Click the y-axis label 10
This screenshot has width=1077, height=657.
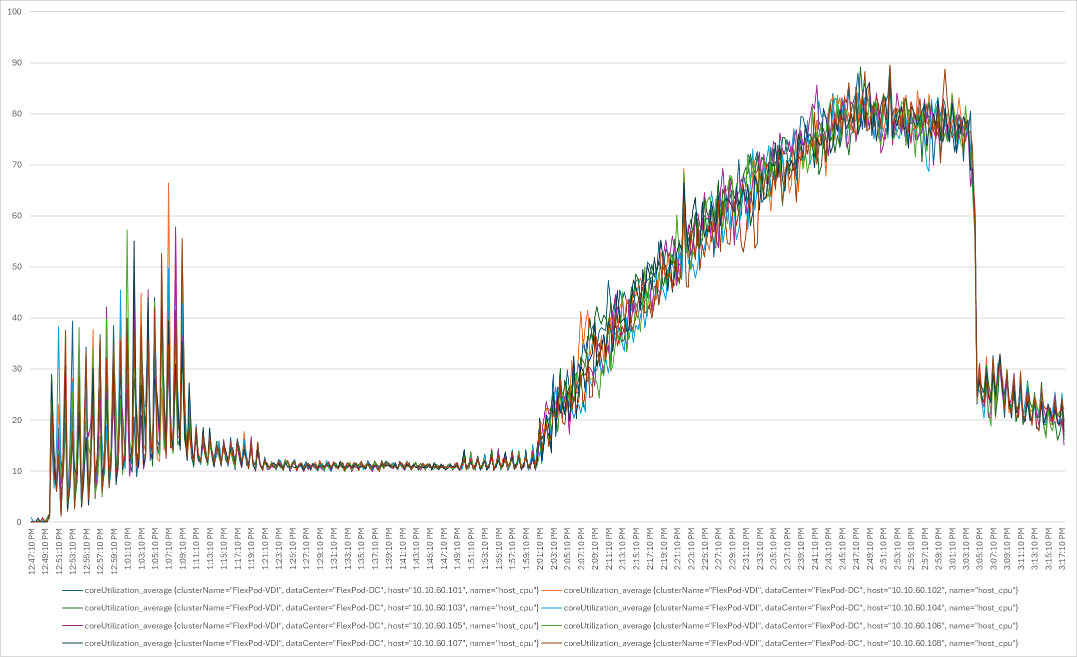tap(16, 471)
